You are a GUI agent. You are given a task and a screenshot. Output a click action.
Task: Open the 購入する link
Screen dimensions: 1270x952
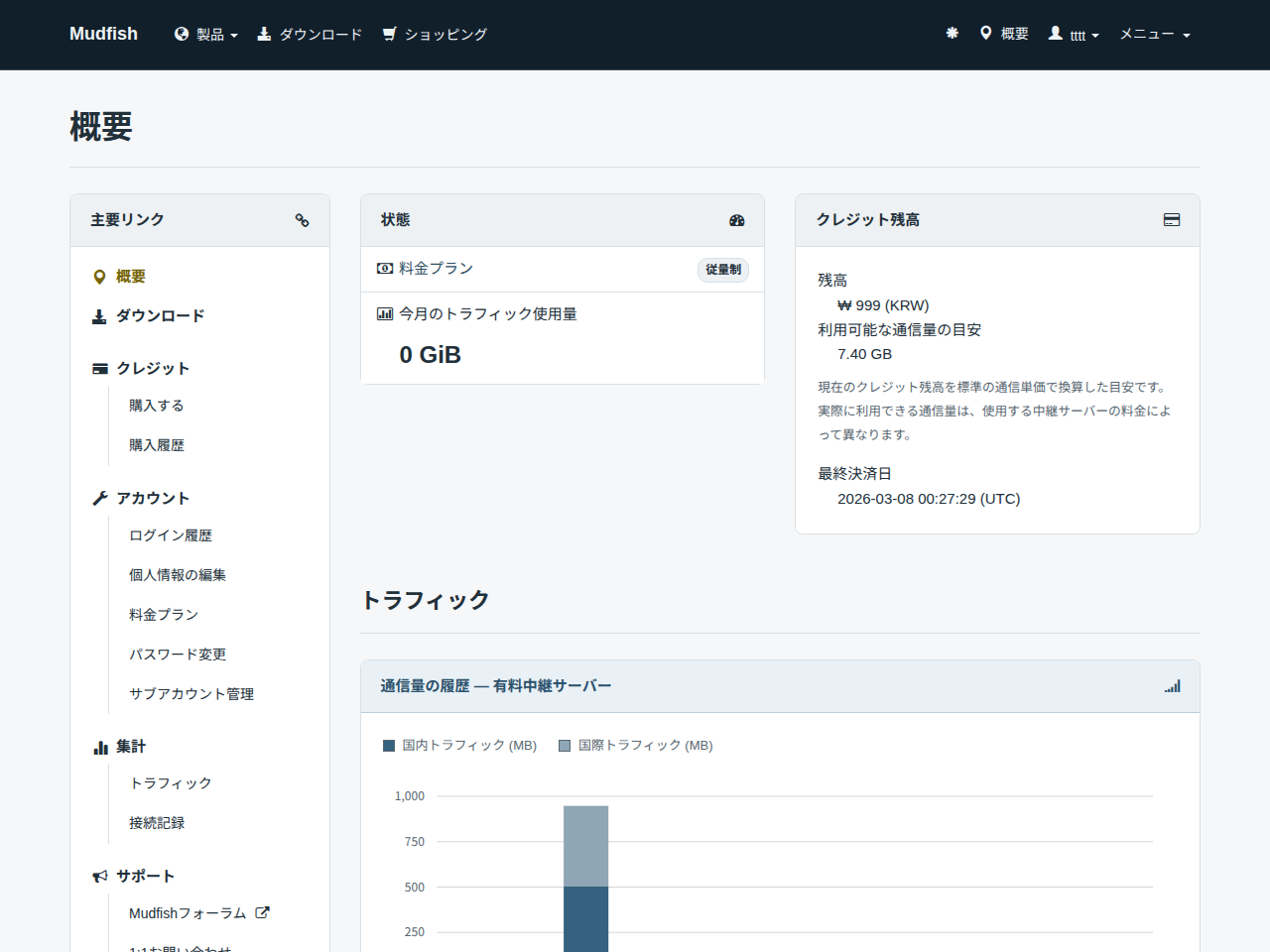click(157, 406)
